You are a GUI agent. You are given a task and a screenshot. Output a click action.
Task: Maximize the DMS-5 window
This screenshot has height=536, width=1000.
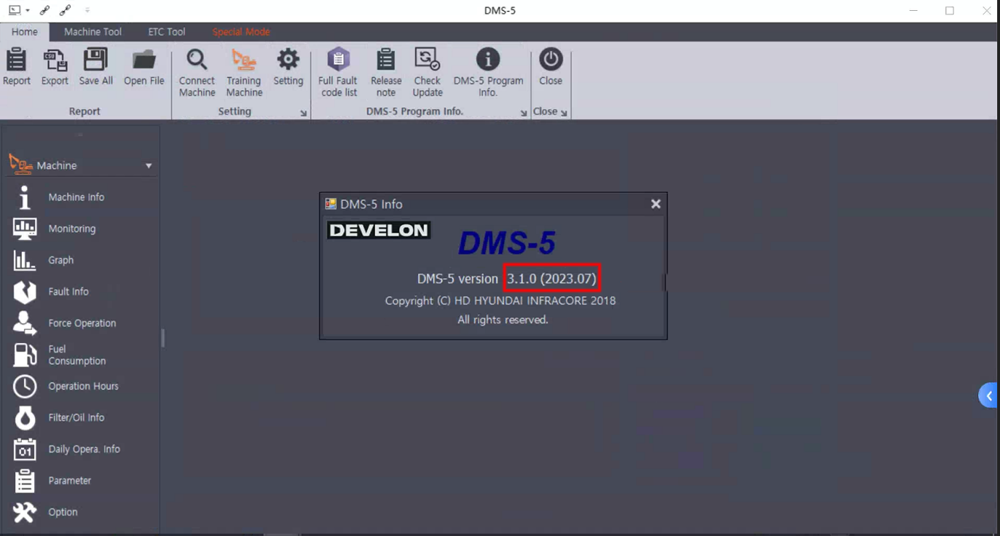(950, 11)
